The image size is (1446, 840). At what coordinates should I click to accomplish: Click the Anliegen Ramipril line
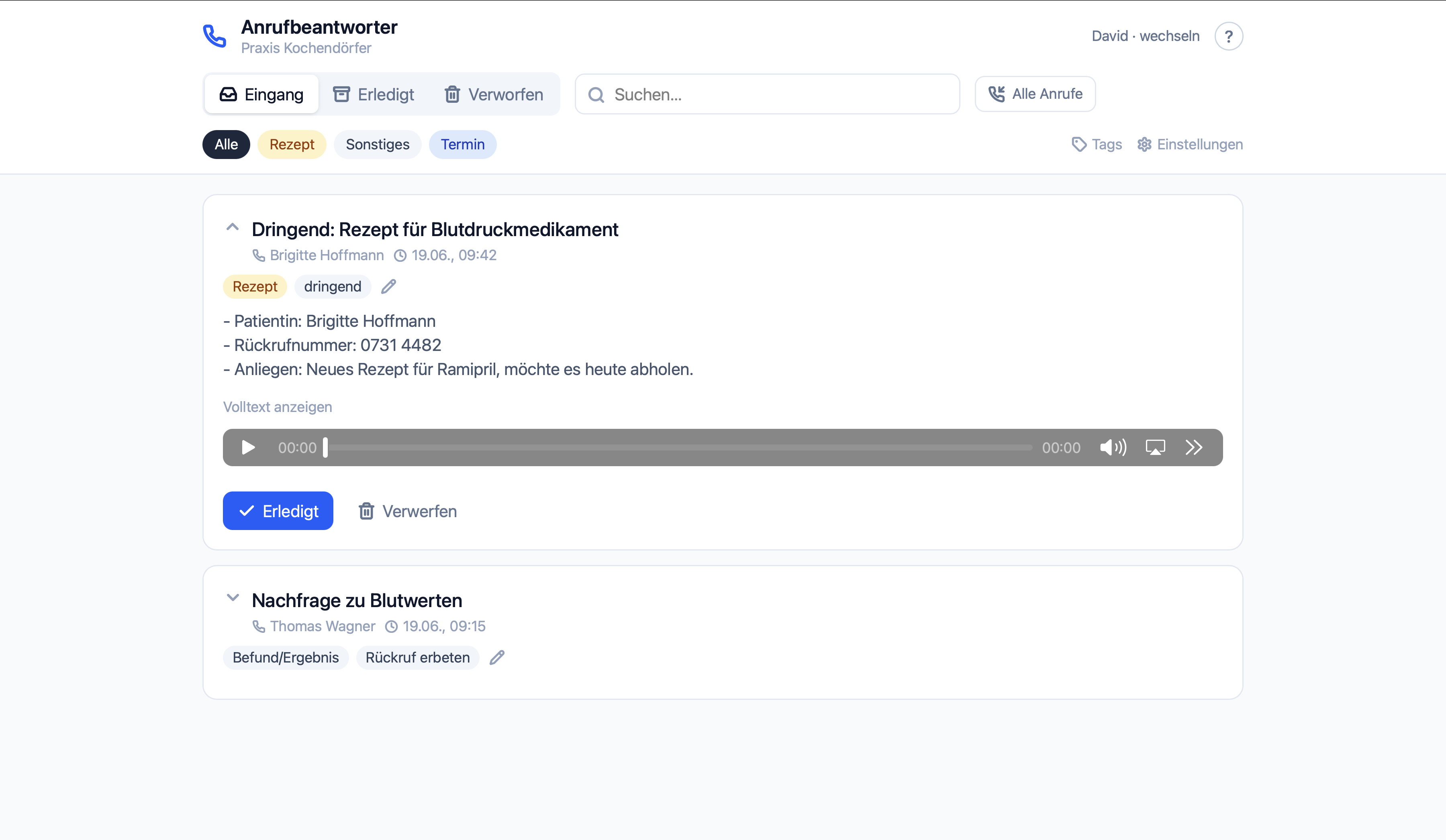click(458, 369)
